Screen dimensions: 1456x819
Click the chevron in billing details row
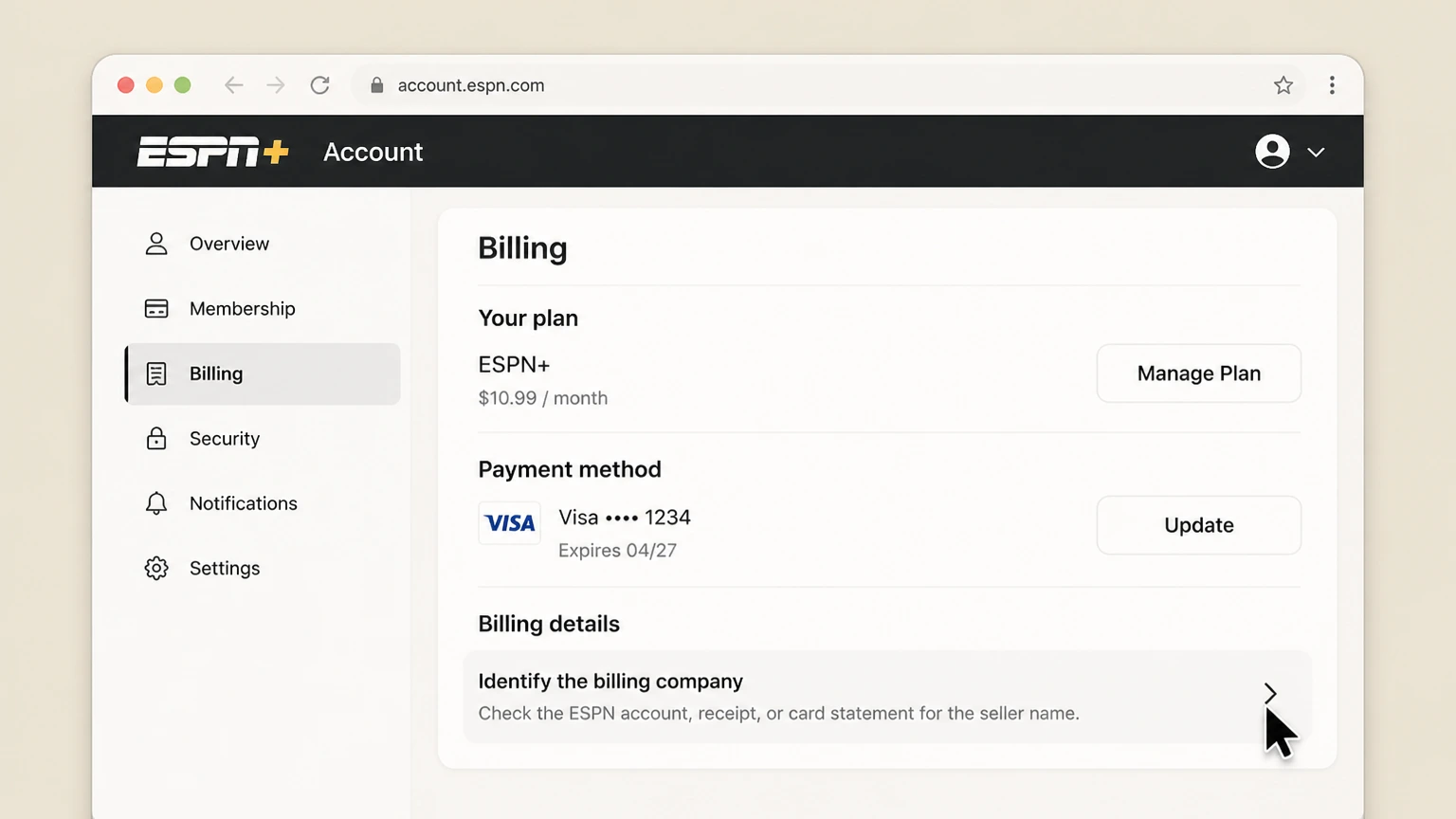(x=1270, y=694)
